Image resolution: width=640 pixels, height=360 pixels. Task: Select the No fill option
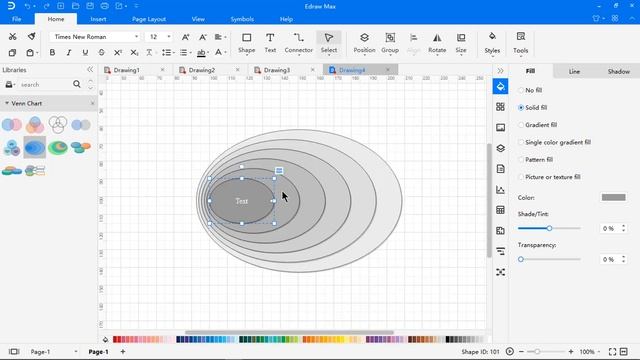click(530, 90)
